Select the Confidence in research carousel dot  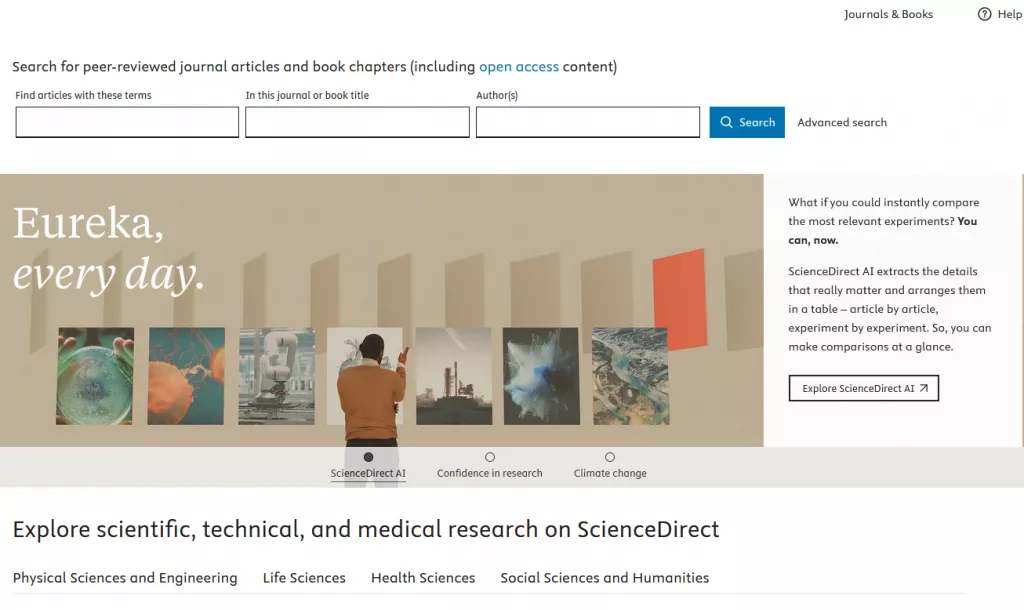tap(490, 457)
